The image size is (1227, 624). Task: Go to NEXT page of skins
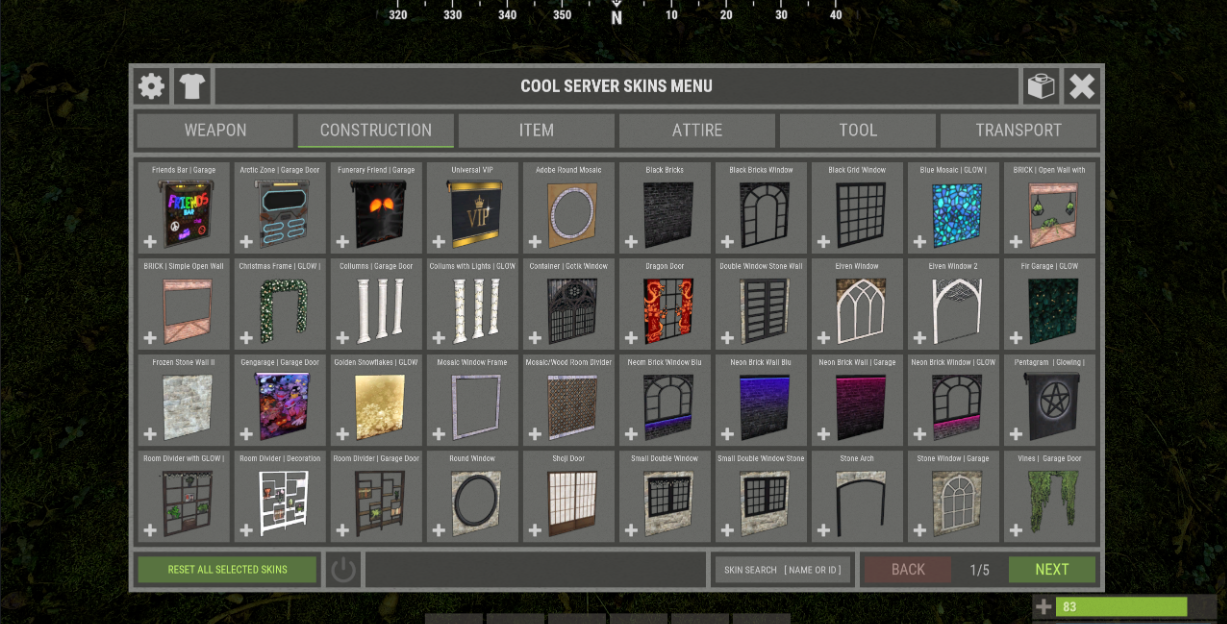(1051, 570)
